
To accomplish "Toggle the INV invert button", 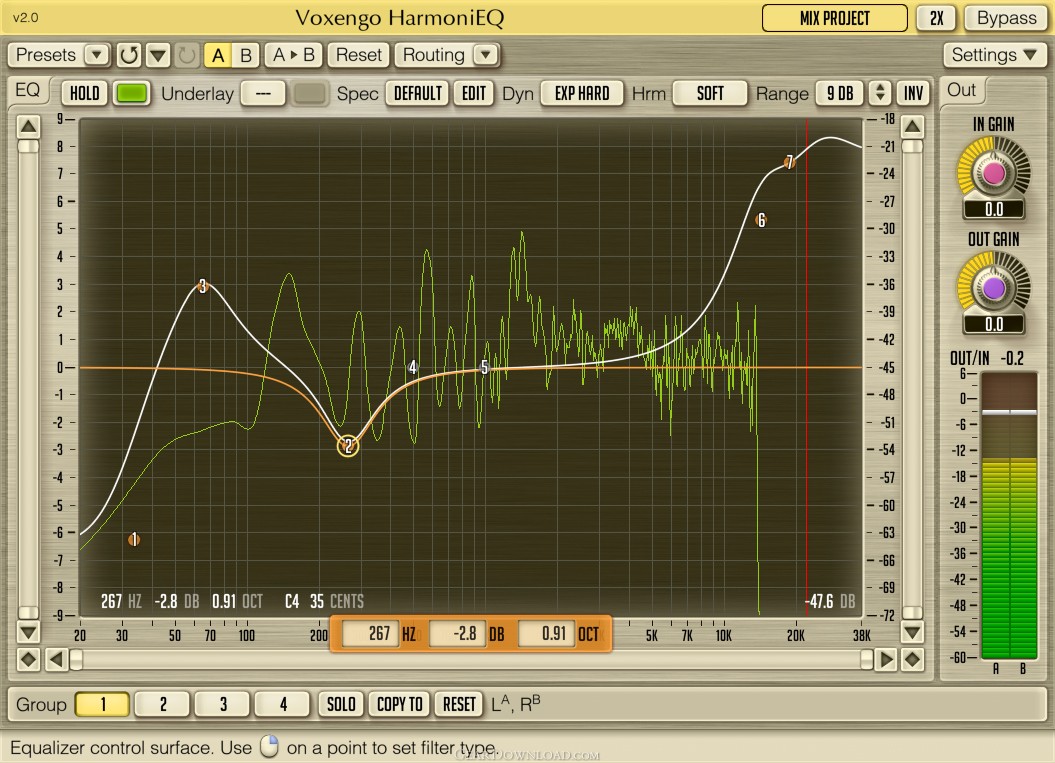I will 913,94.
